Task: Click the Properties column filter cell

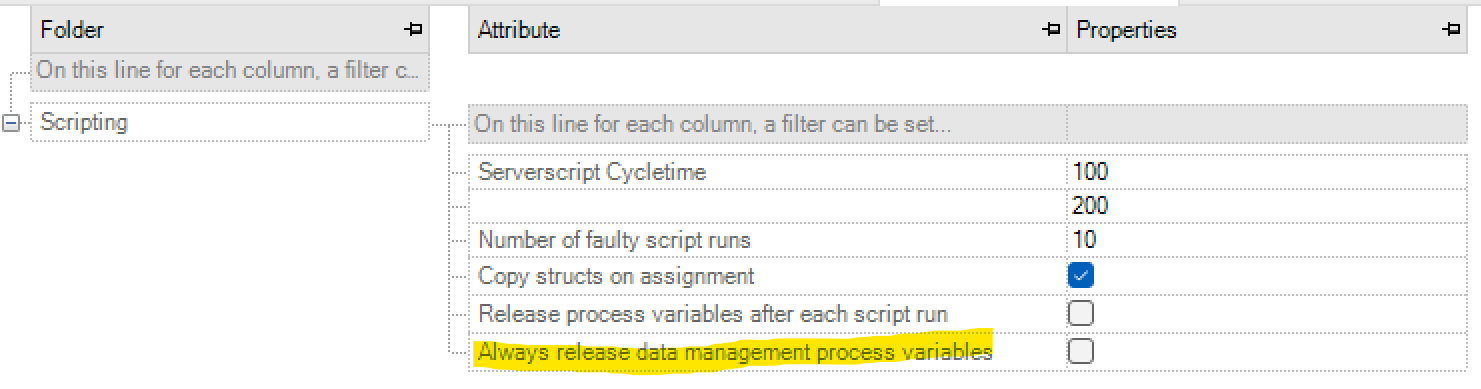Action: tap(1268, 125)
